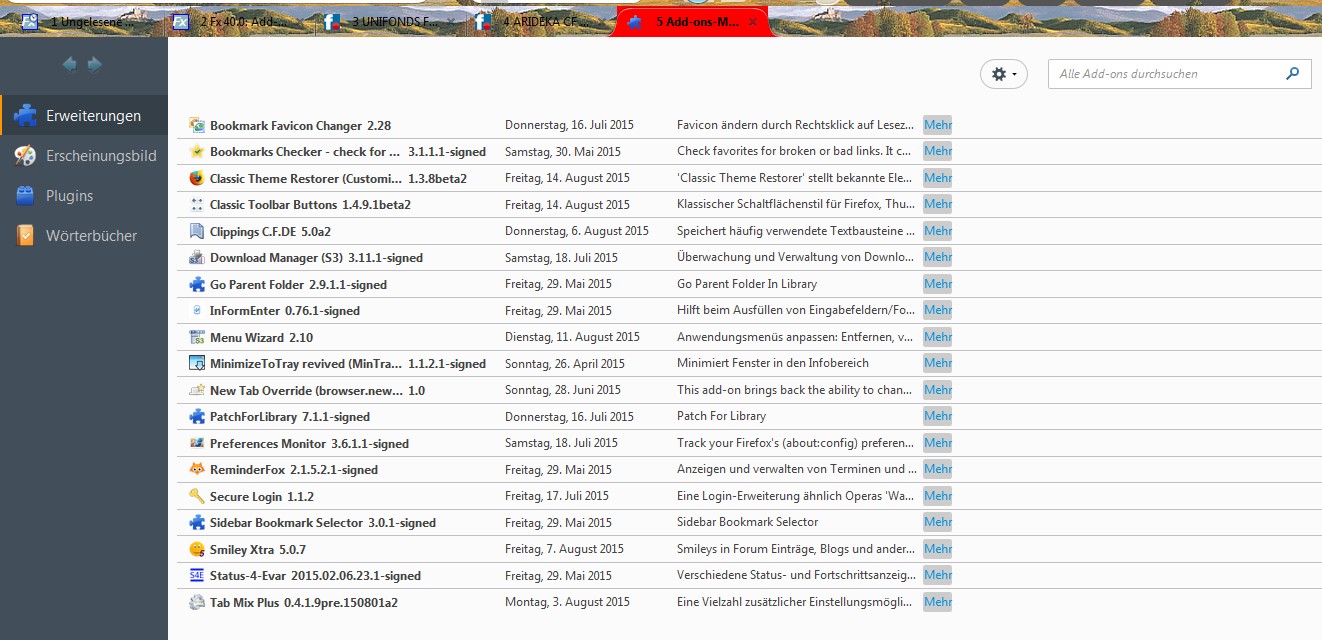Click the Status-4-Evar S4E icon

[x=197, y=575]
